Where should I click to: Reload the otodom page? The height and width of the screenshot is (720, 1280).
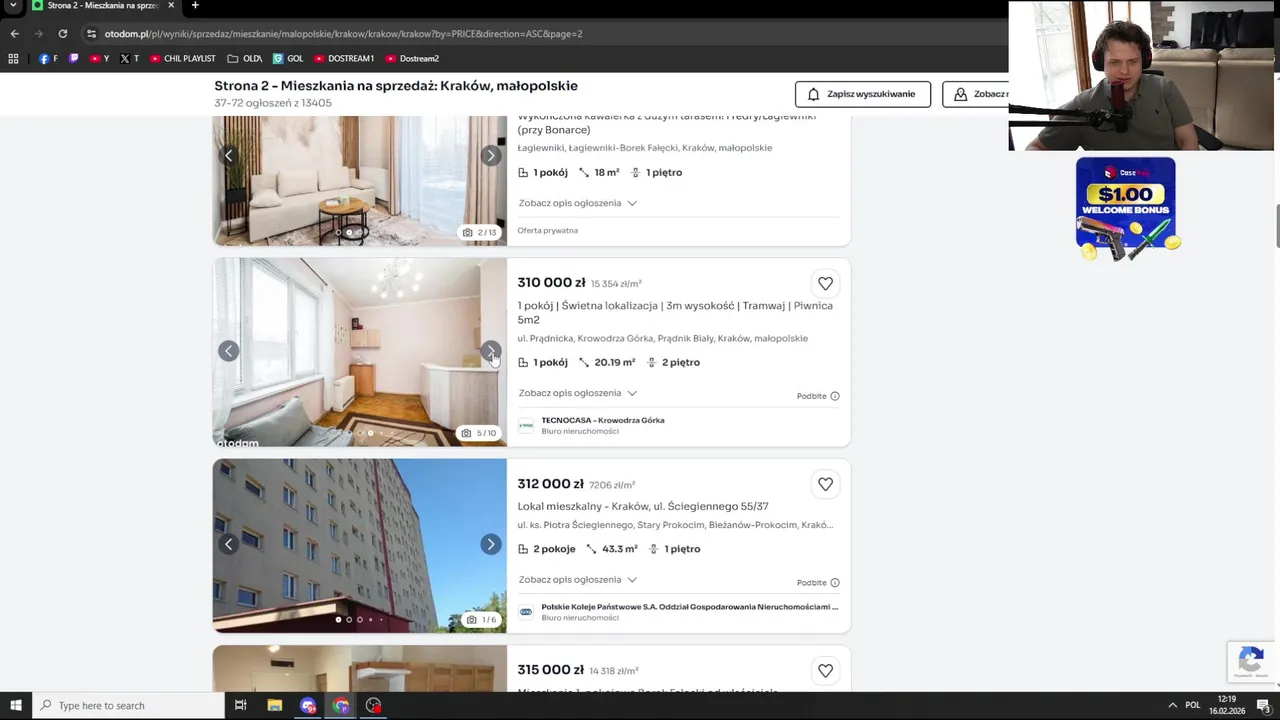tap(62, 33)
